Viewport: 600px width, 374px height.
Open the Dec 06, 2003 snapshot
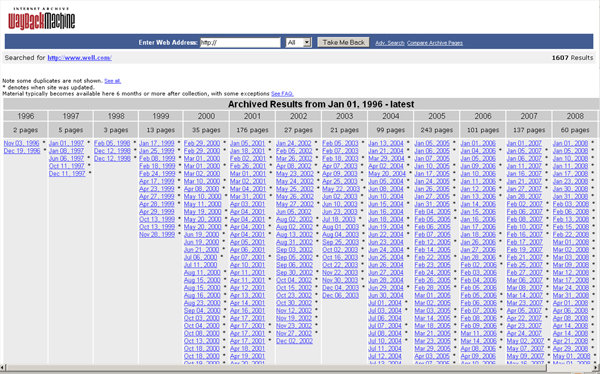coord(340,296)
